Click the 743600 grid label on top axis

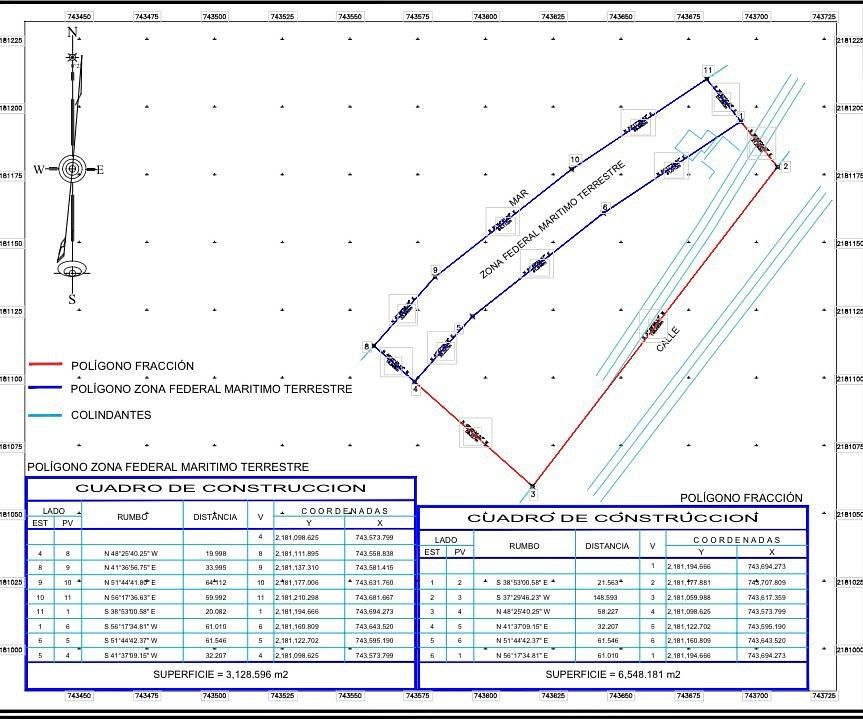[x=485, y=17]
